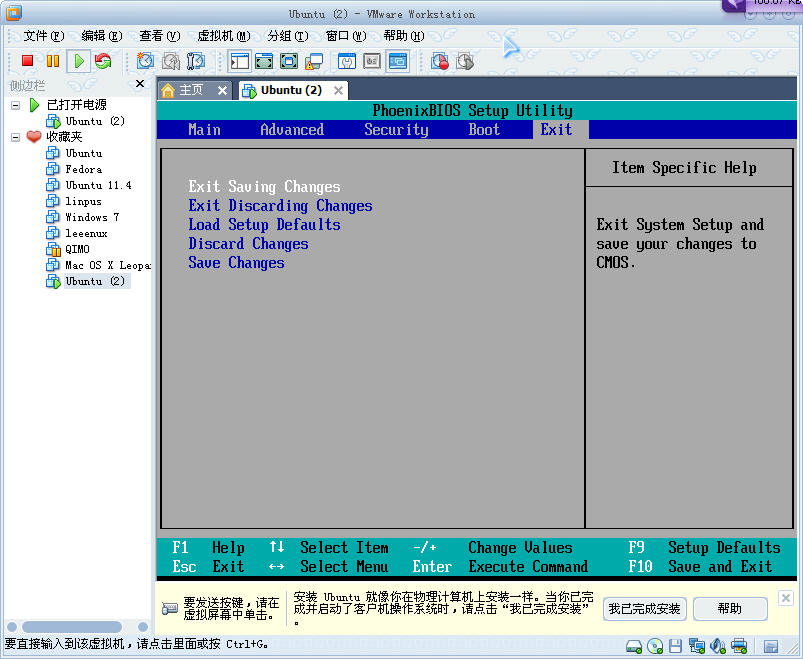Click the red Power Off toolbar icon
This screenshot has height=659, width=803.
(28, 61)
